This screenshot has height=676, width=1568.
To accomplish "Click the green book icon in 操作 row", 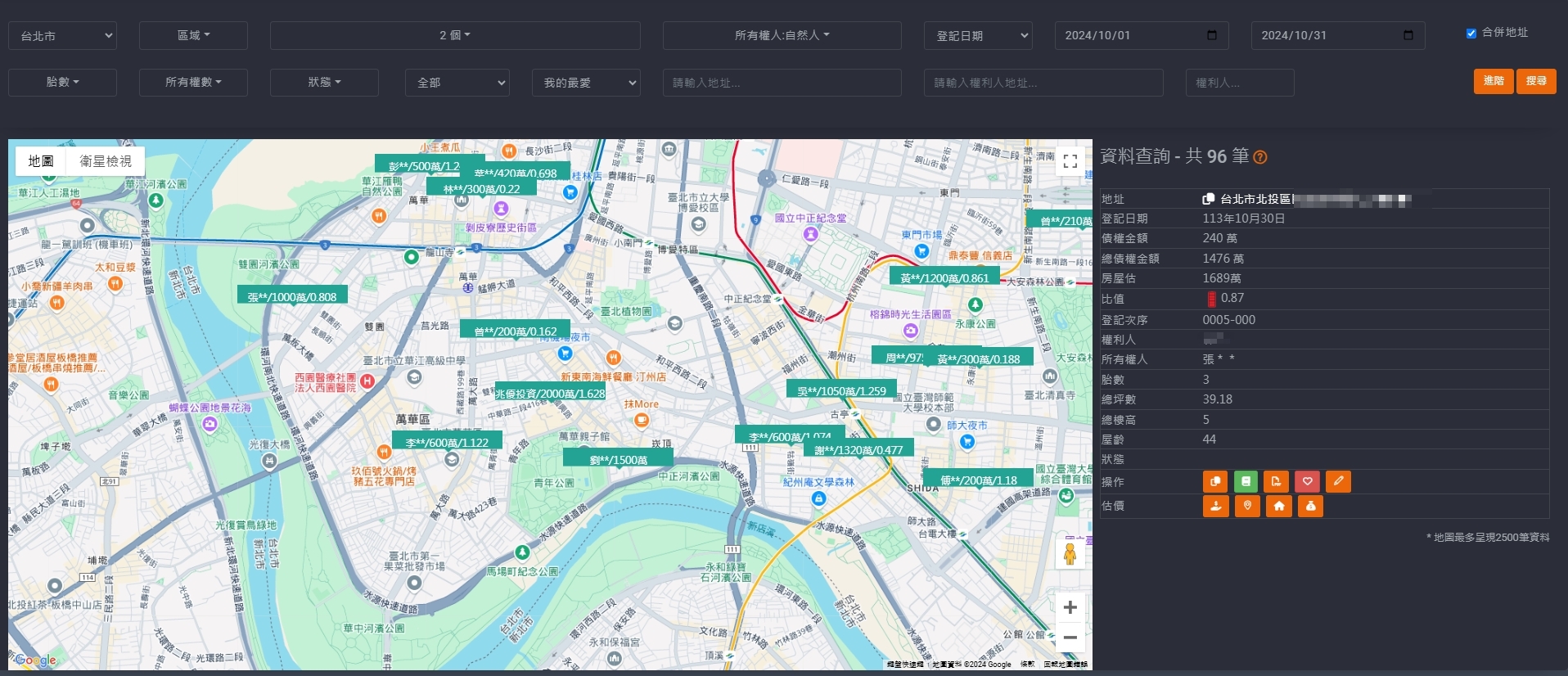I will click(x=1246, y=481).
